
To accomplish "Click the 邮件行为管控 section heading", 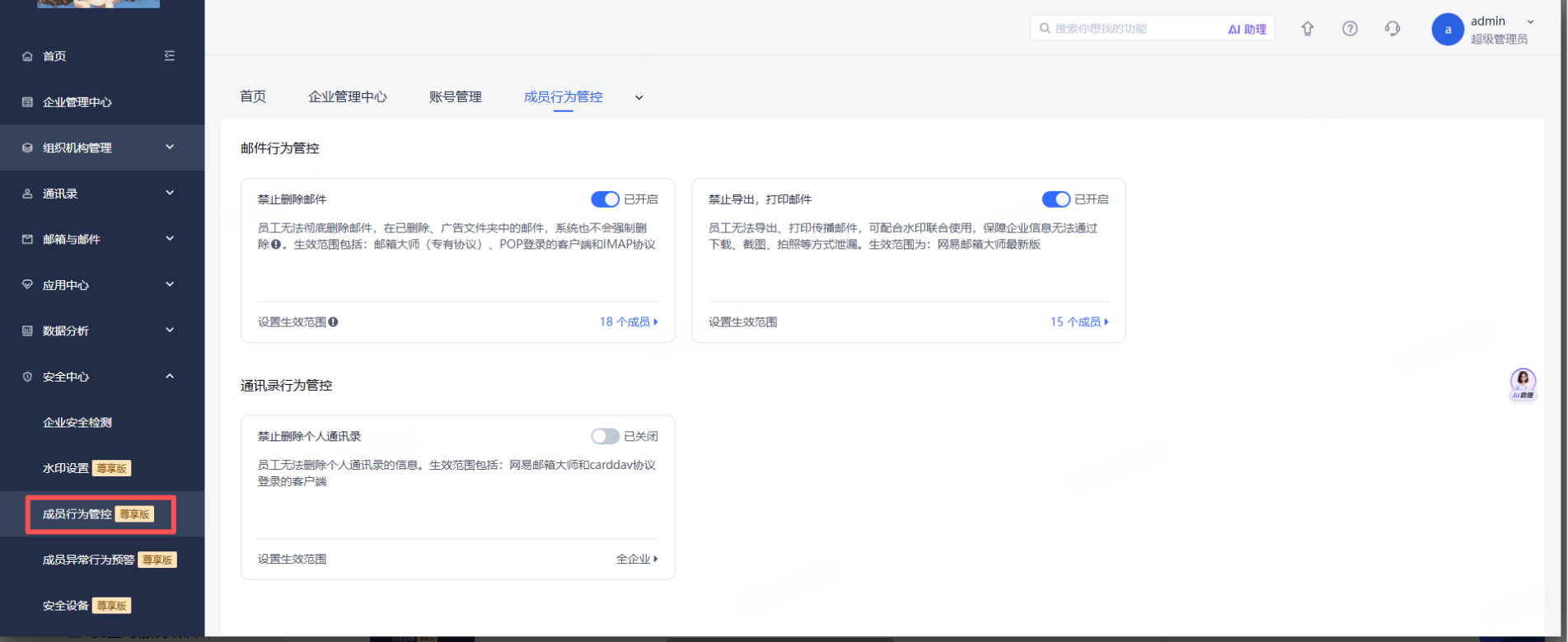I will 280,148.
